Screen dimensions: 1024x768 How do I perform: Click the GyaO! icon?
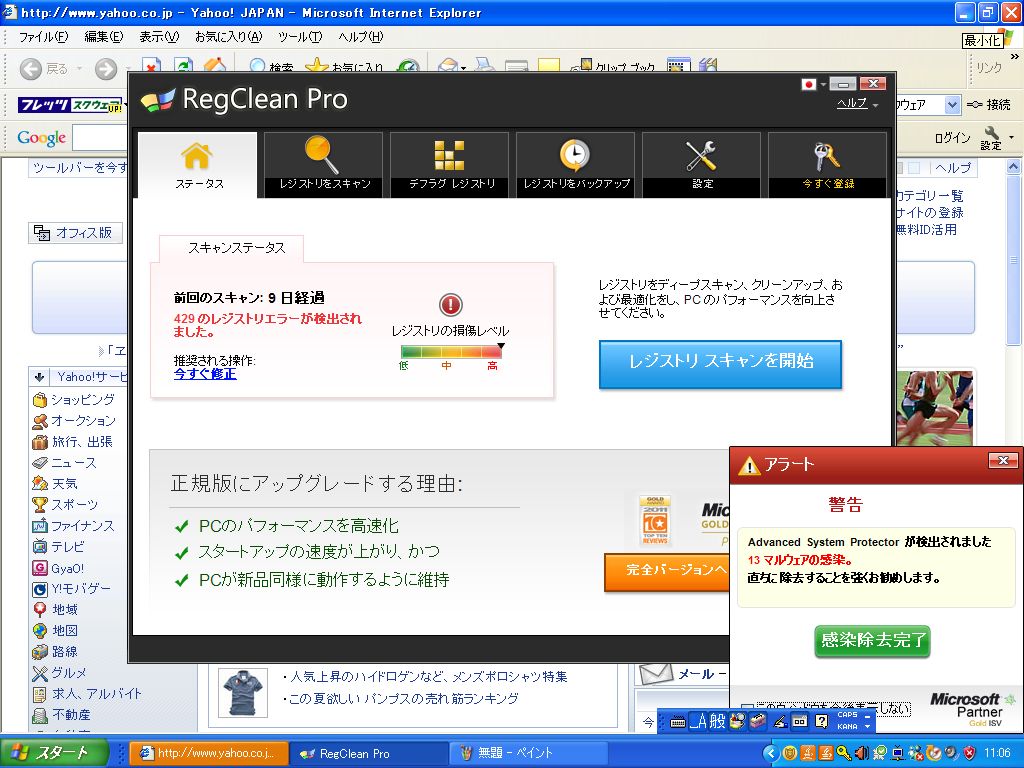(x=40, y=568)
